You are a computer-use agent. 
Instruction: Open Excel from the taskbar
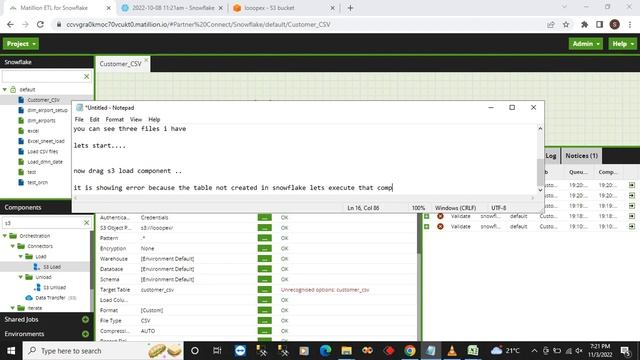[x=473, y=351]
